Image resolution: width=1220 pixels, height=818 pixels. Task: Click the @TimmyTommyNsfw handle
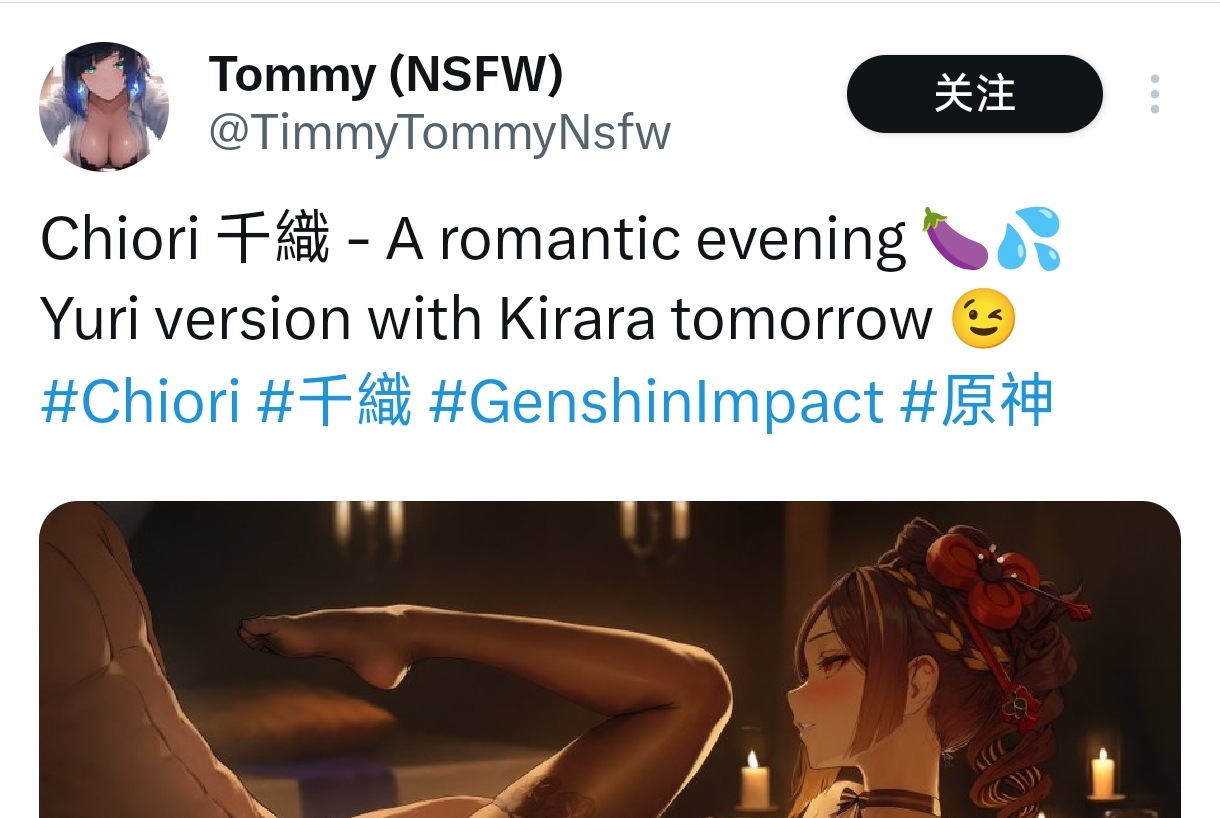click(x=439, y=132)
